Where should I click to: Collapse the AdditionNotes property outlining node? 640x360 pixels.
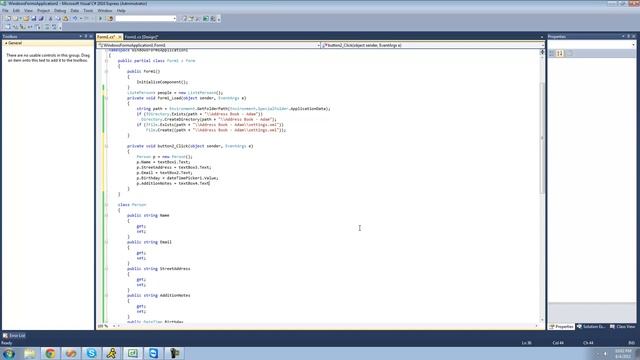coord(107,295)
